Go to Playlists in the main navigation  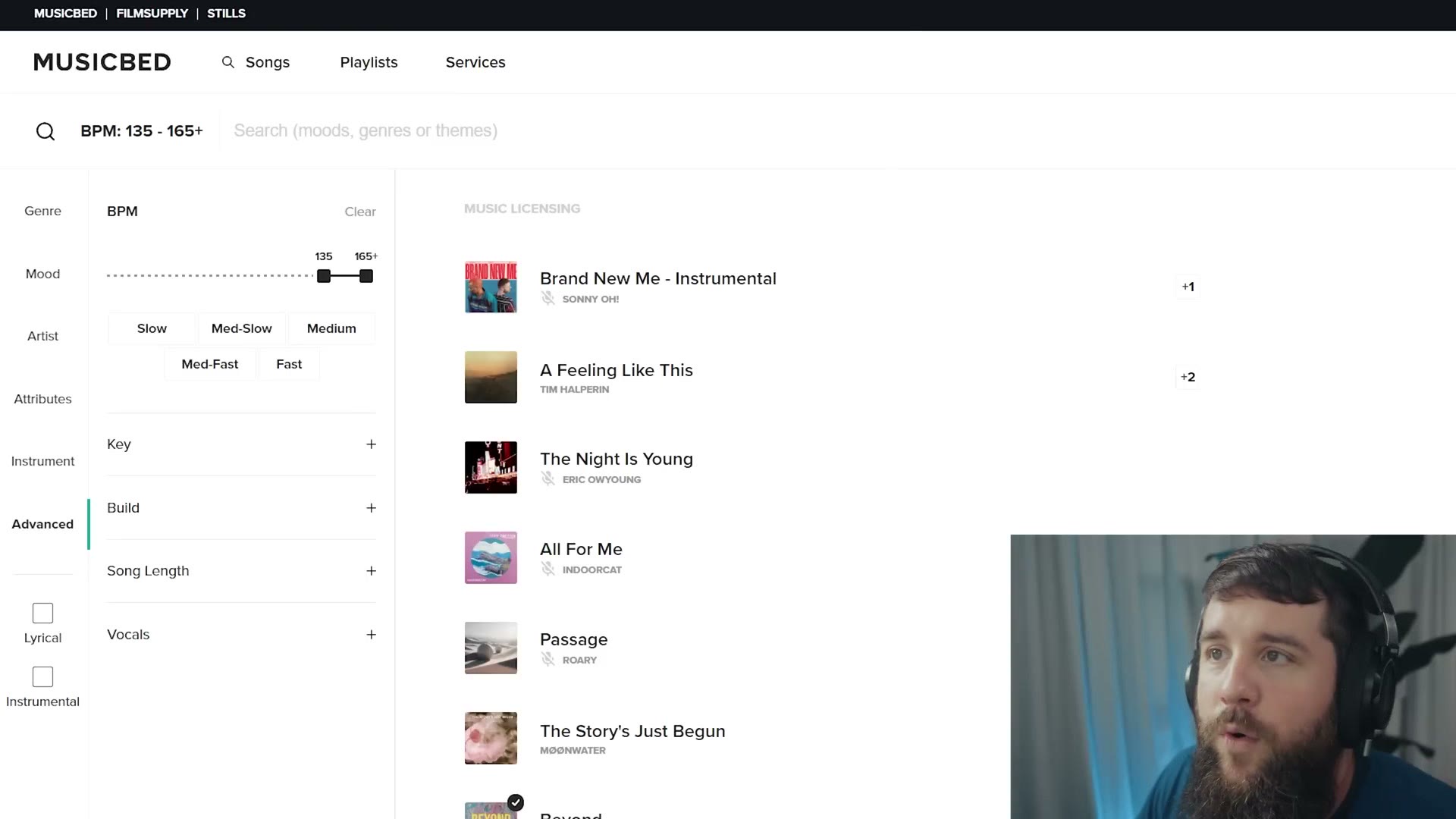(x=369, y=62)
